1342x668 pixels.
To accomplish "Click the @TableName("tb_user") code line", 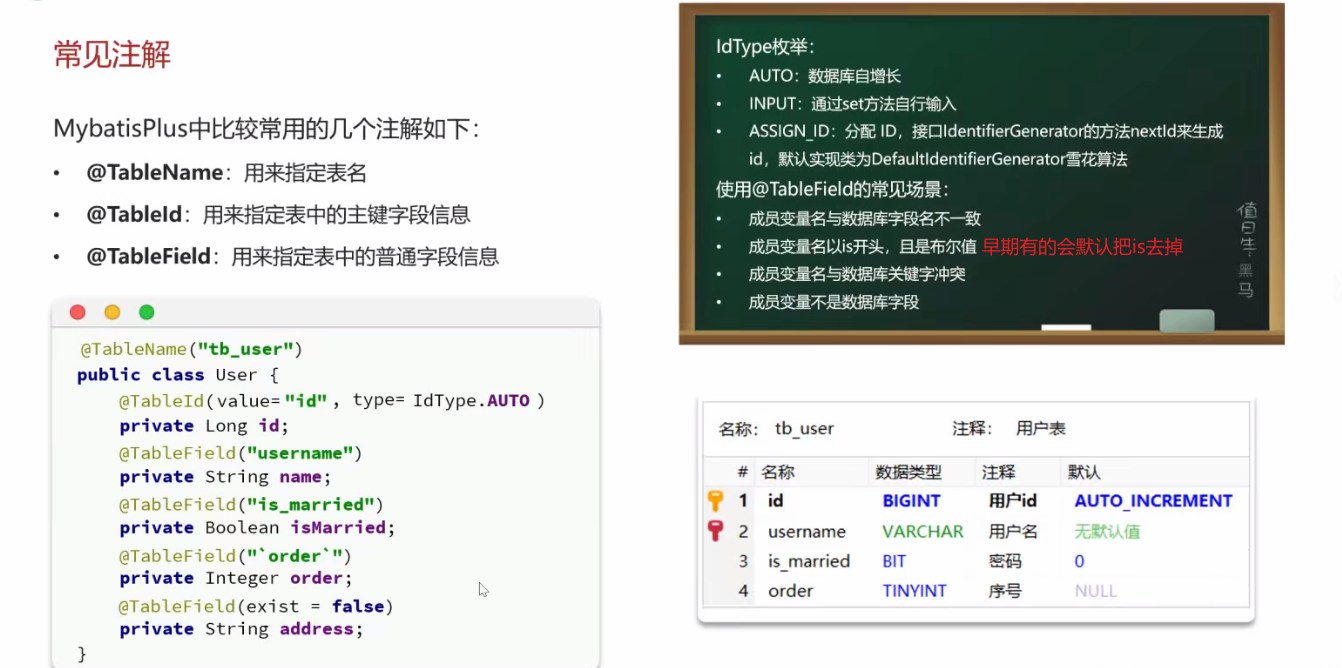I will pyautogui.click(x=191, y=349).
